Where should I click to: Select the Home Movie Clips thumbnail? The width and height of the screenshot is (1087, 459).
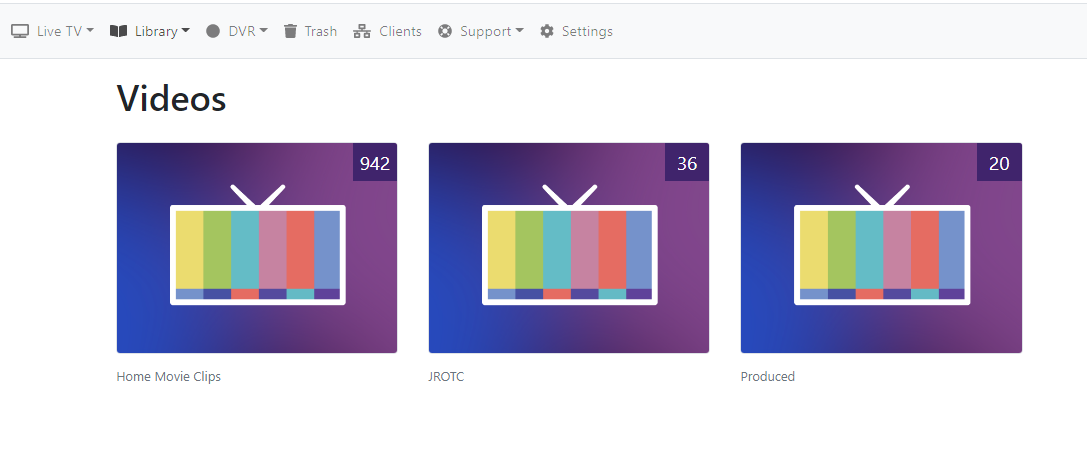(x=257, y=248)
